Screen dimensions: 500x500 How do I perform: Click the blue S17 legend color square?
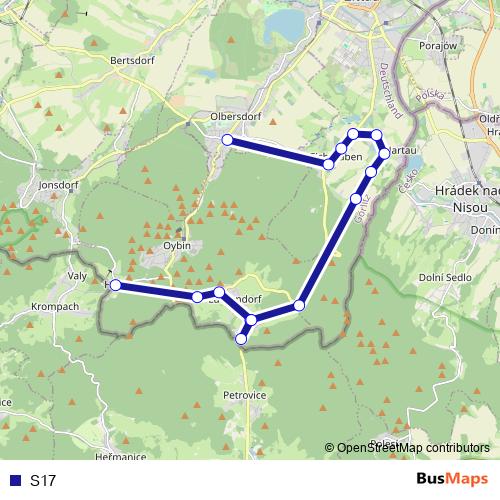click(15, 480)
